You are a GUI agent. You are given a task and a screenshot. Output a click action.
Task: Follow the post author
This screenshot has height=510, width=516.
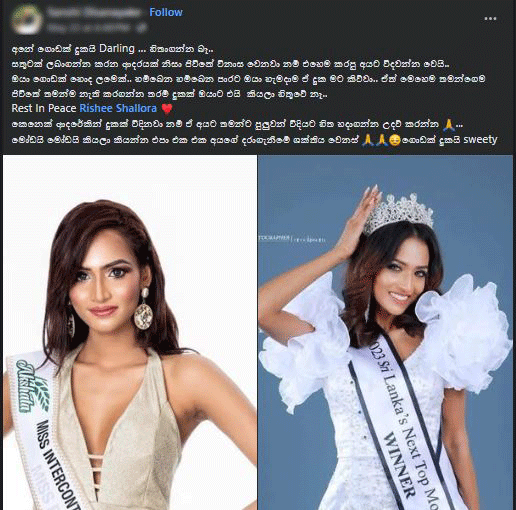pos(166,12)
